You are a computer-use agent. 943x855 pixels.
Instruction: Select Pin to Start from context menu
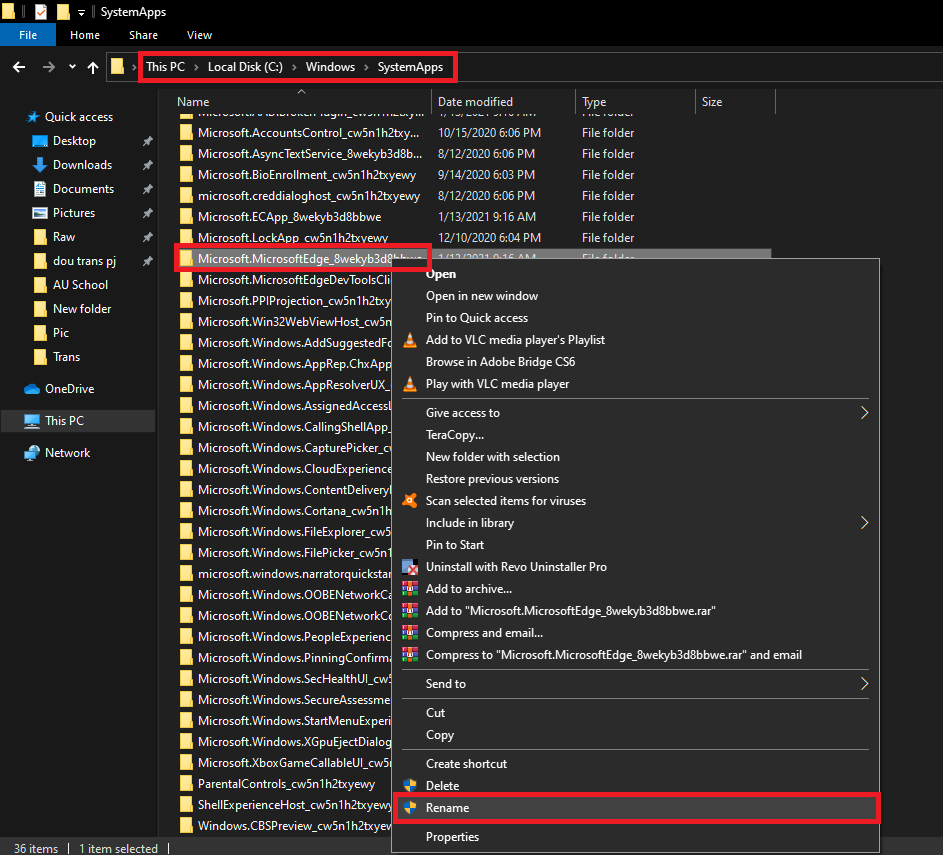point(455,544)
